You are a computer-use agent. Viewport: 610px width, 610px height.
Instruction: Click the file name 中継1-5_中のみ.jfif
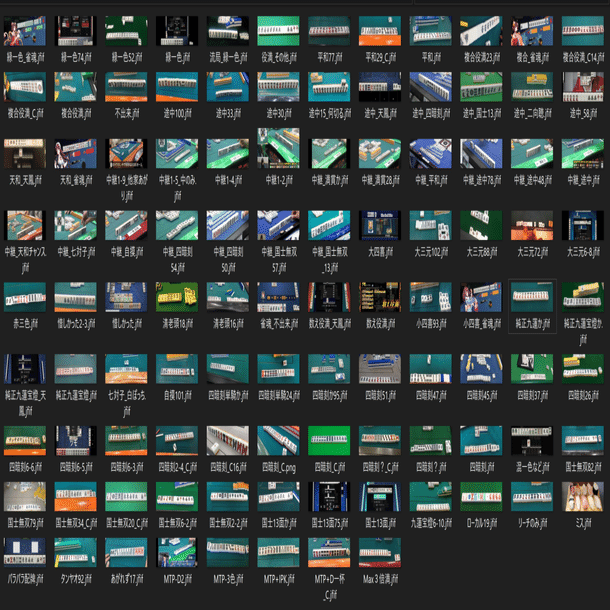(177, 188)
